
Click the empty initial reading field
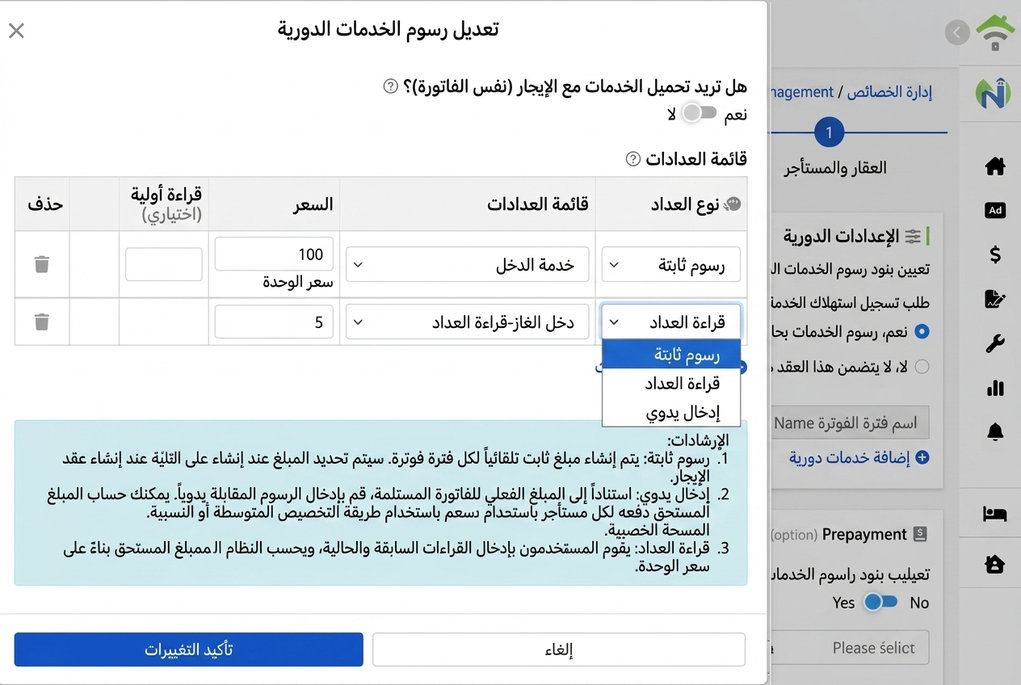tap(163, 264)
